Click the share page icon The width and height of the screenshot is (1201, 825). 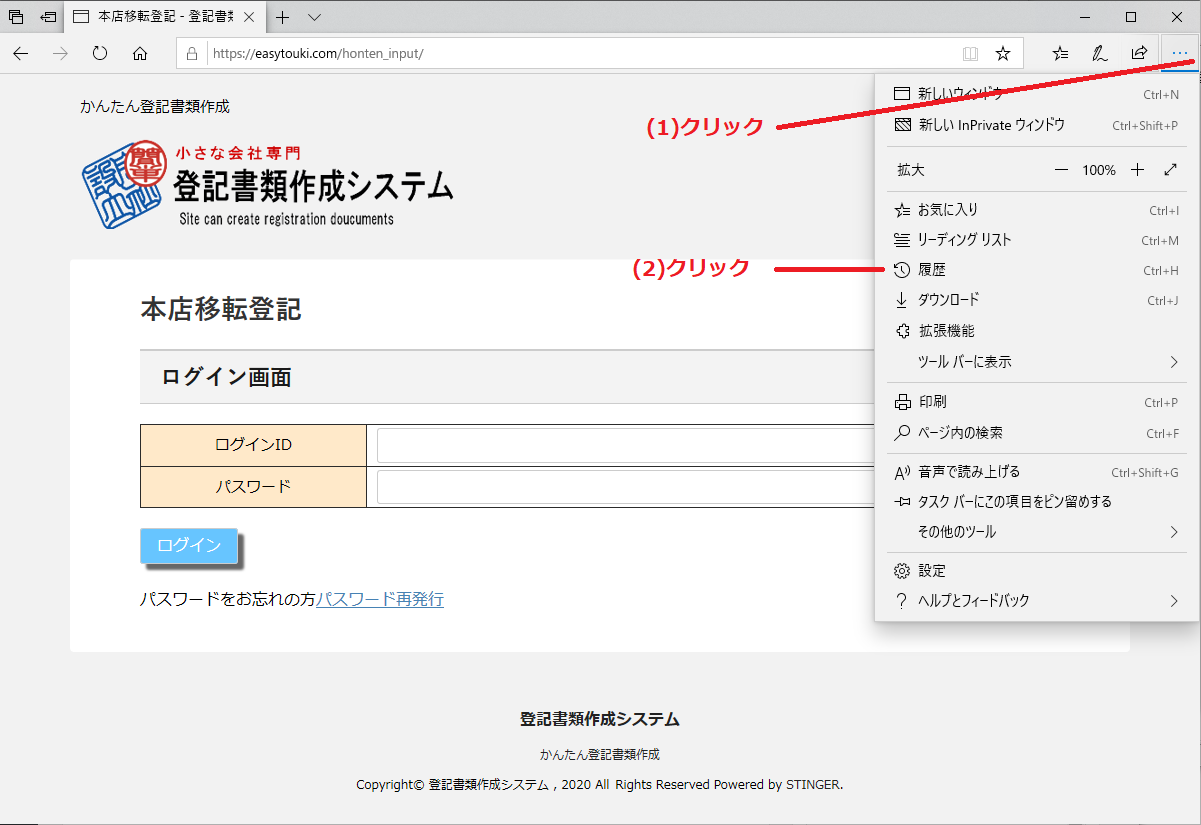pos(1139,53)
